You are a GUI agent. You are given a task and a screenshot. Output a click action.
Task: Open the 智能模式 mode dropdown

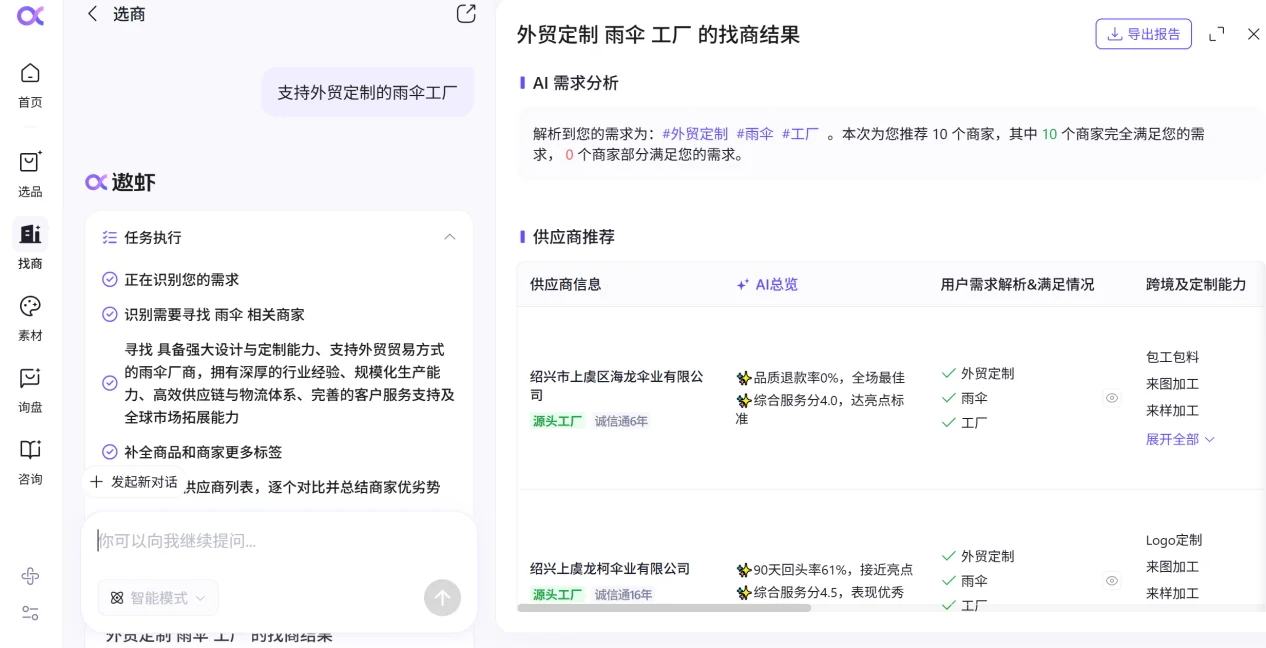click(158, 598)
